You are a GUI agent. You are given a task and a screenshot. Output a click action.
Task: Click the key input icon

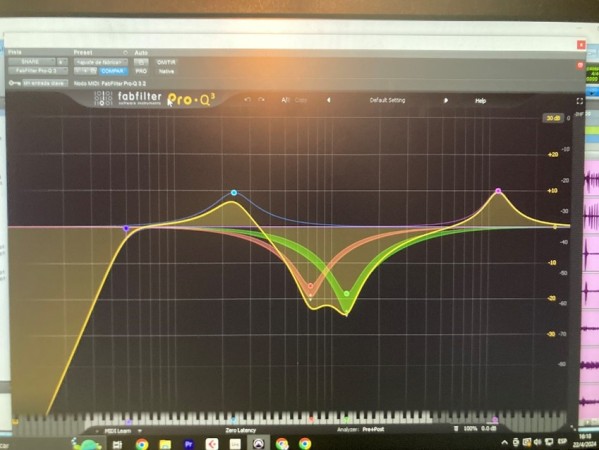(14, 83)
